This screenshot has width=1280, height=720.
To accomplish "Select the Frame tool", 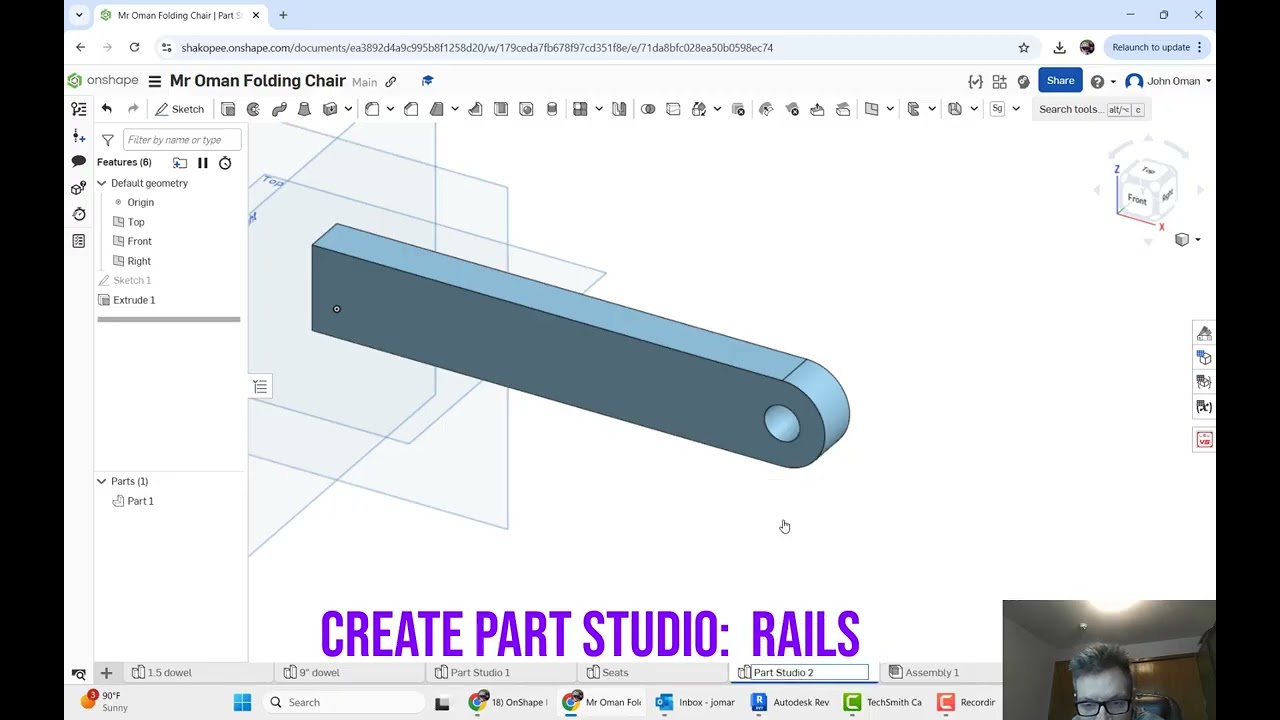I will tap(913, 109).
